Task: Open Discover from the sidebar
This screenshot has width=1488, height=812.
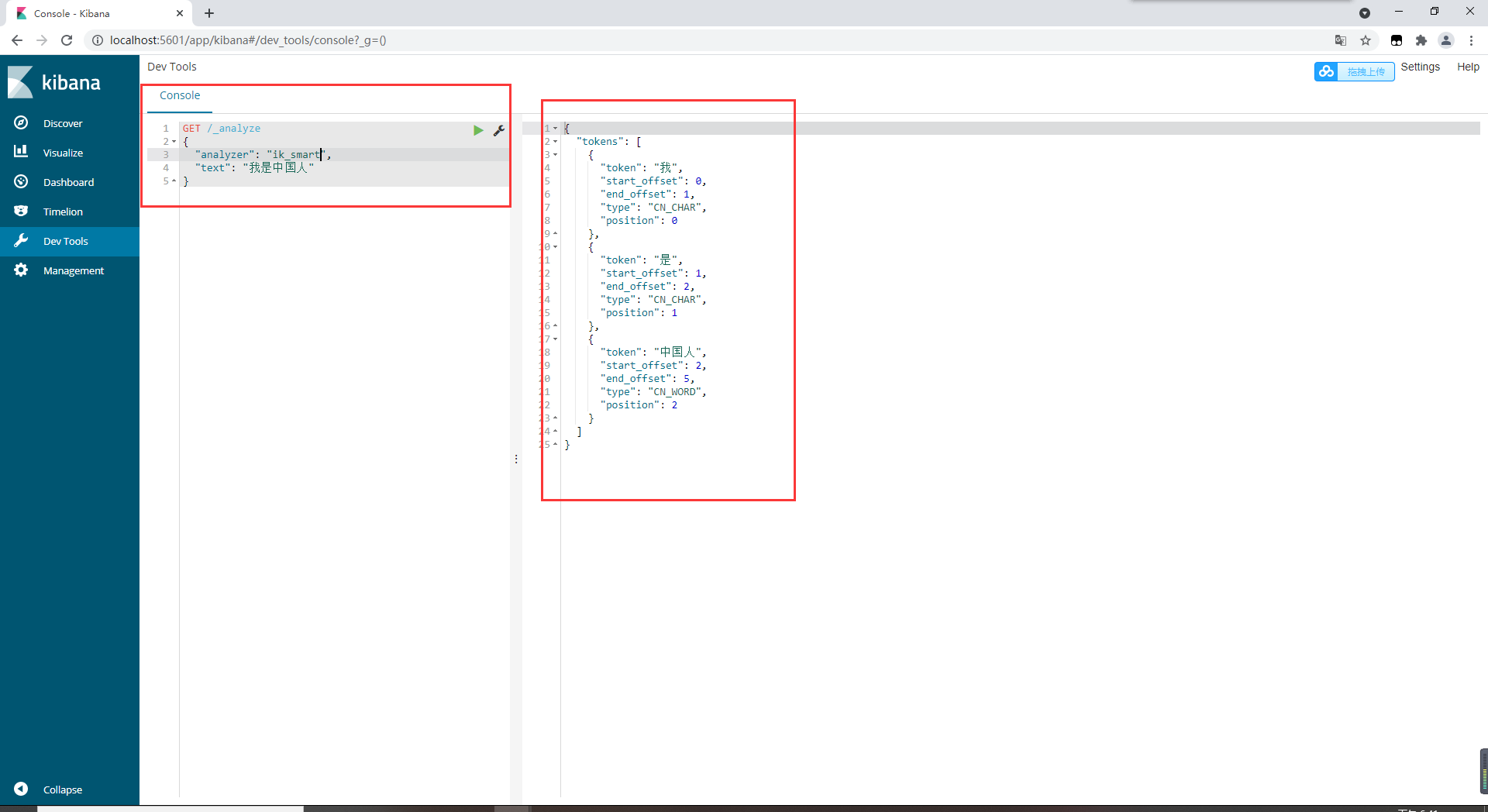Action: (x=63, y=123)
